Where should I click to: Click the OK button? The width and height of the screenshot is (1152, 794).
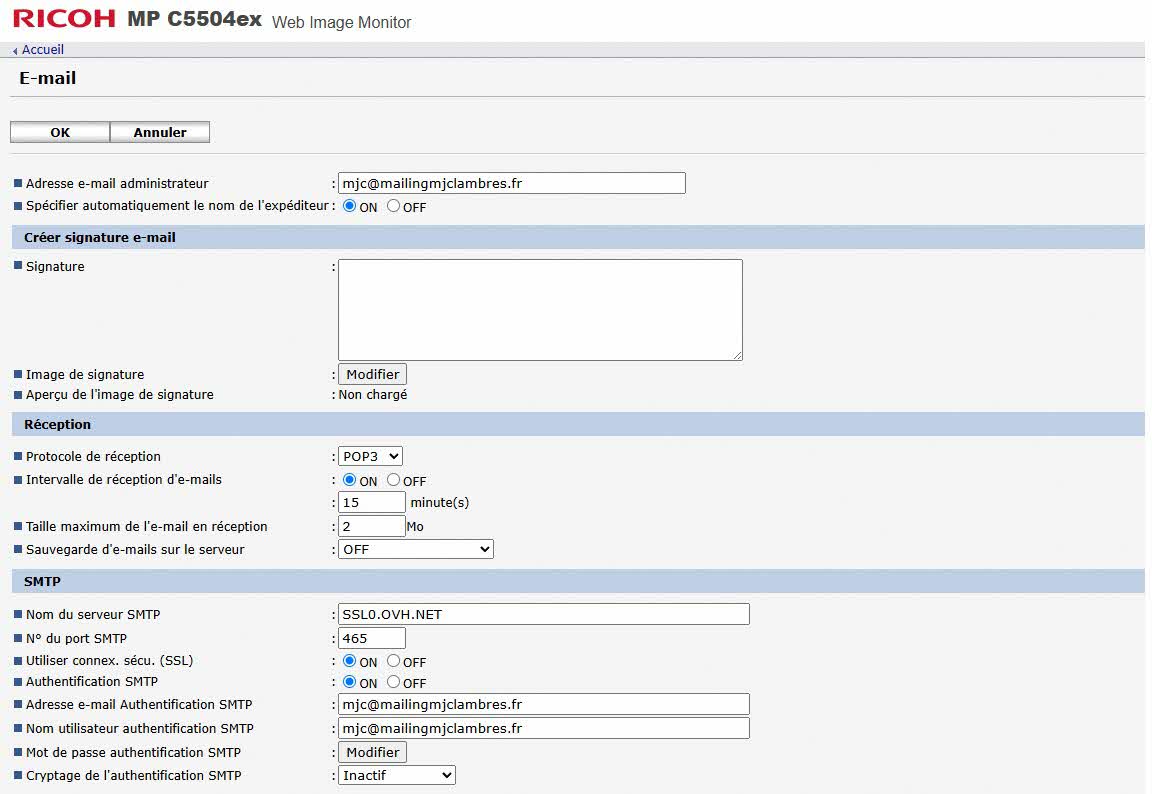coord(59,132)
